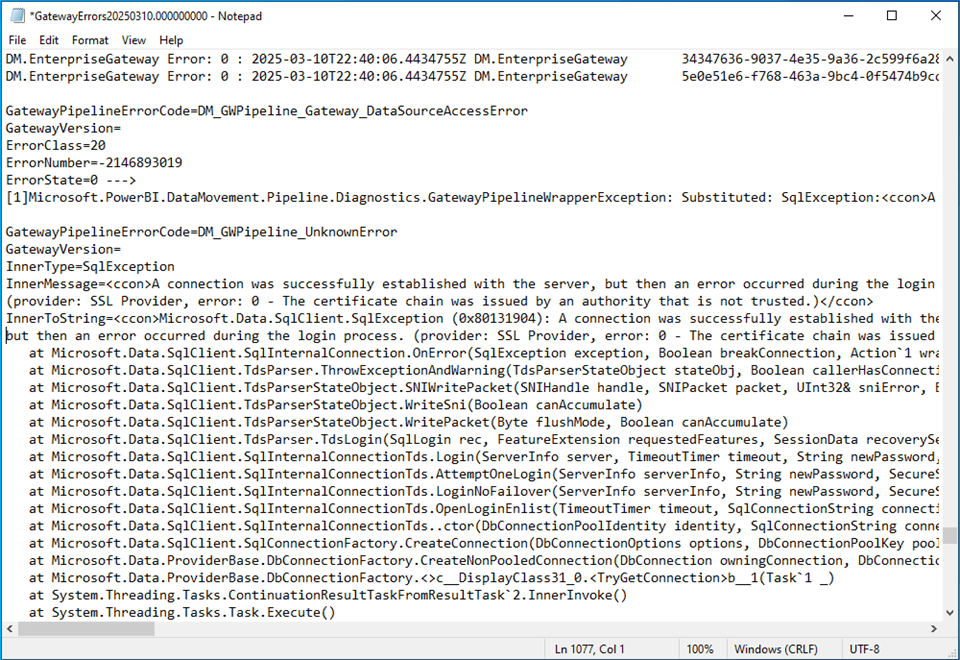Screen dimensions: 960x660
Task: Click the DataSourceAccessError error code line
Action: click(266, 111)
